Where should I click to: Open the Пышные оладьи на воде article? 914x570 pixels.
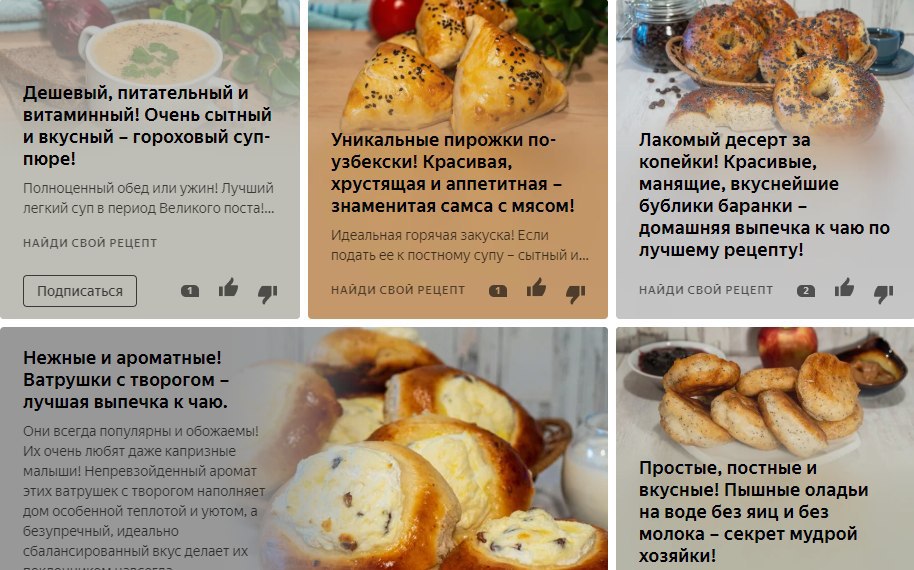(754, 511)
